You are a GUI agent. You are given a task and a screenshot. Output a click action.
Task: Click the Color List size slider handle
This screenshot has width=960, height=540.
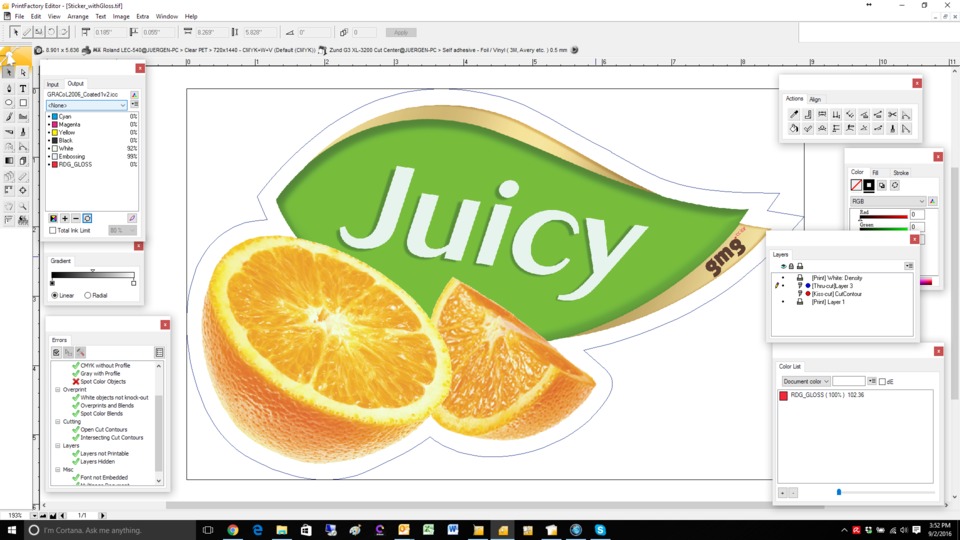(x=839, y=492)
